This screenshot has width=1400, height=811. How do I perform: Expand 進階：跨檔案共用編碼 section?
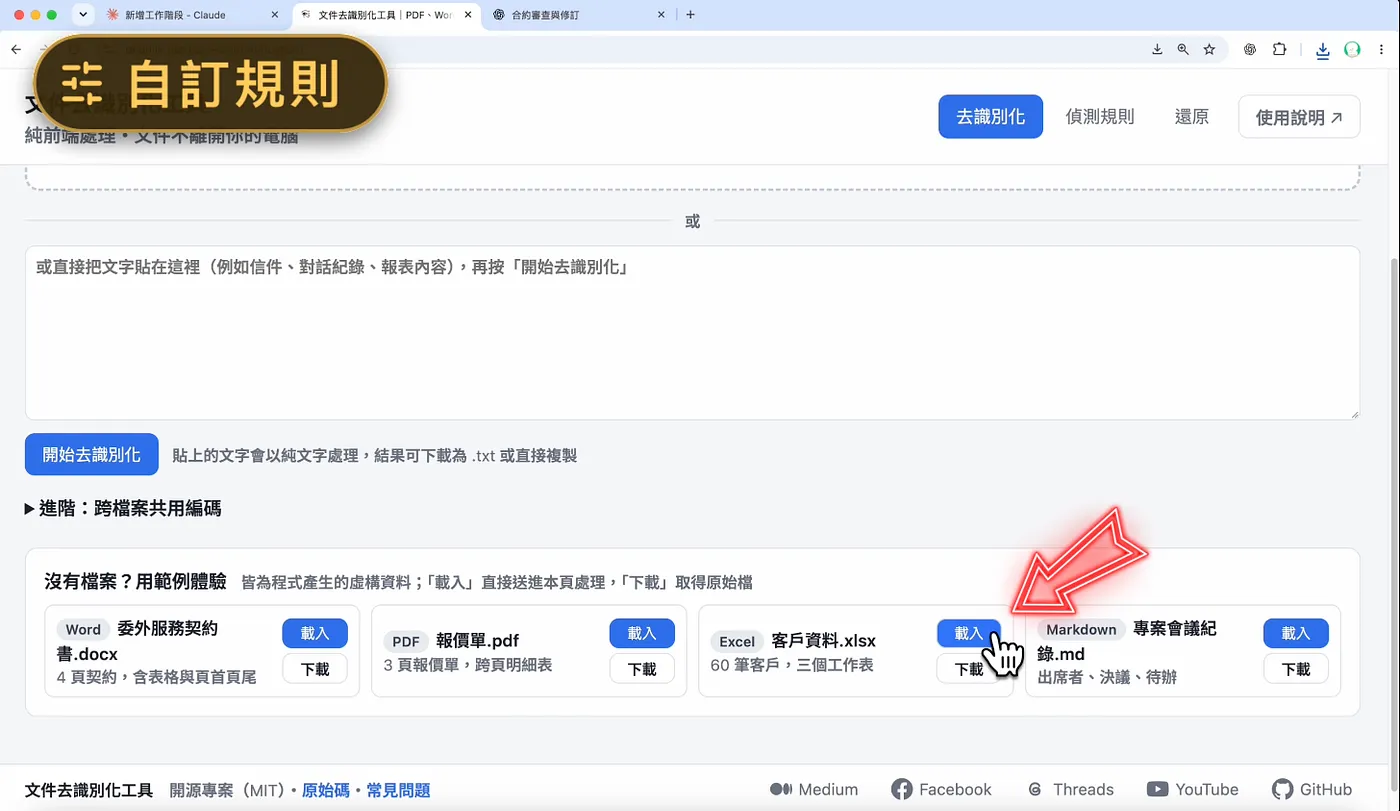click(123, 509)
